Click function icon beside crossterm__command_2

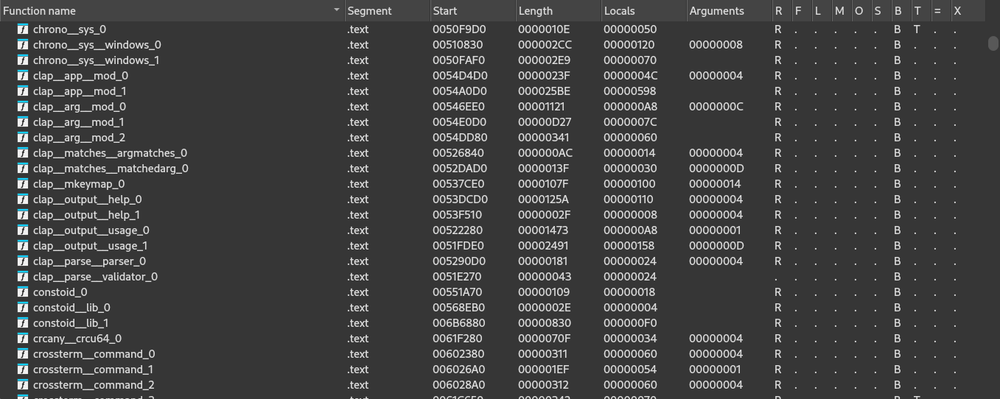click(23, 385)
